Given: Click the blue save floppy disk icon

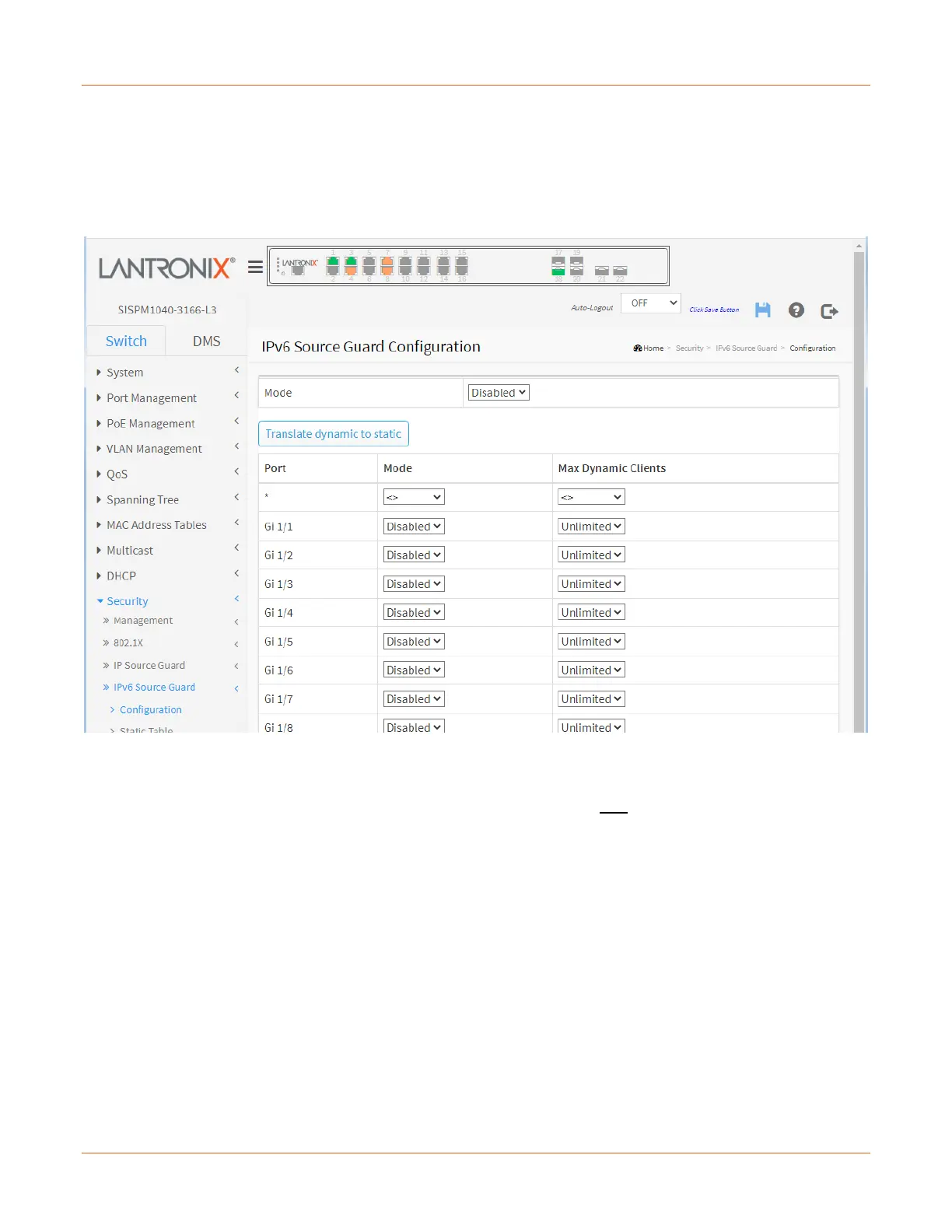Looking at the screenshot, I should point(763,310).
